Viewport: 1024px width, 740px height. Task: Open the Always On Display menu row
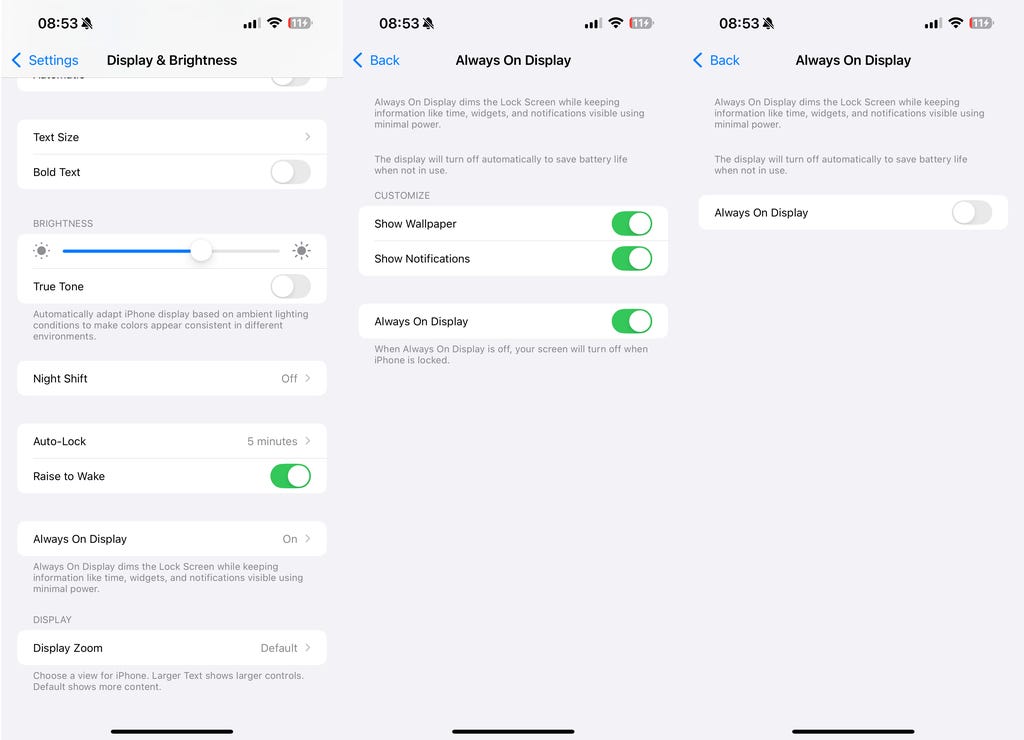(172, 539)
